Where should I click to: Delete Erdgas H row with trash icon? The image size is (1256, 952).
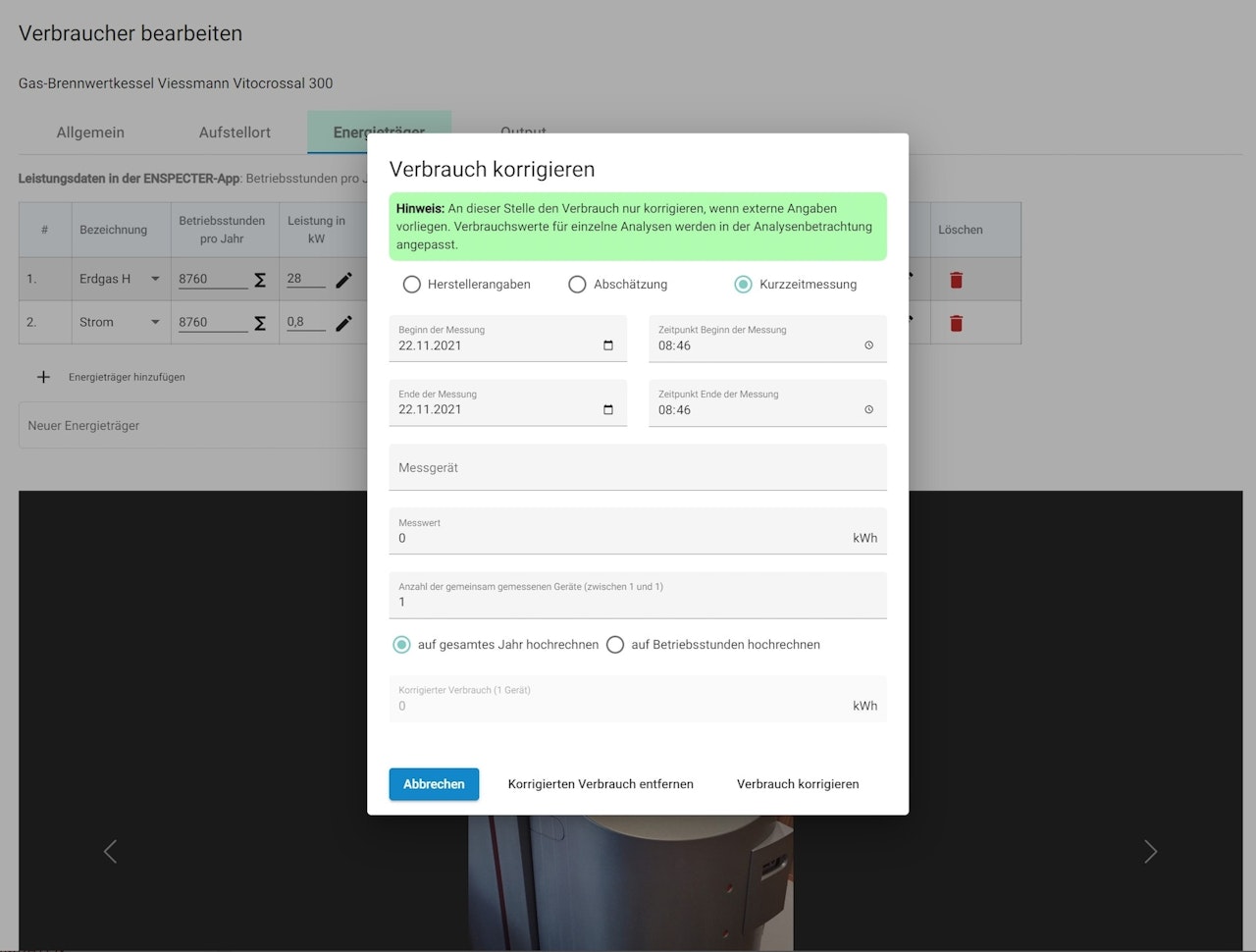(956, 280)
